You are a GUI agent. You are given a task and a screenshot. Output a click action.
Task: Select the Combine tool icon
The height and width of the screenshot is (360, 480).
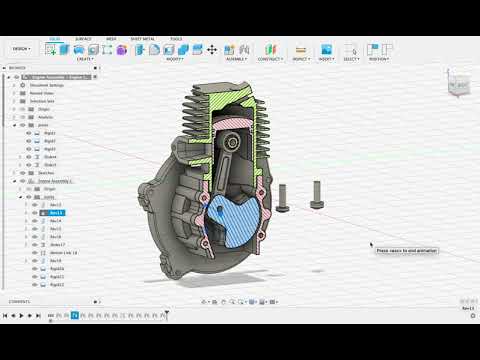click(x=183, y=50)
